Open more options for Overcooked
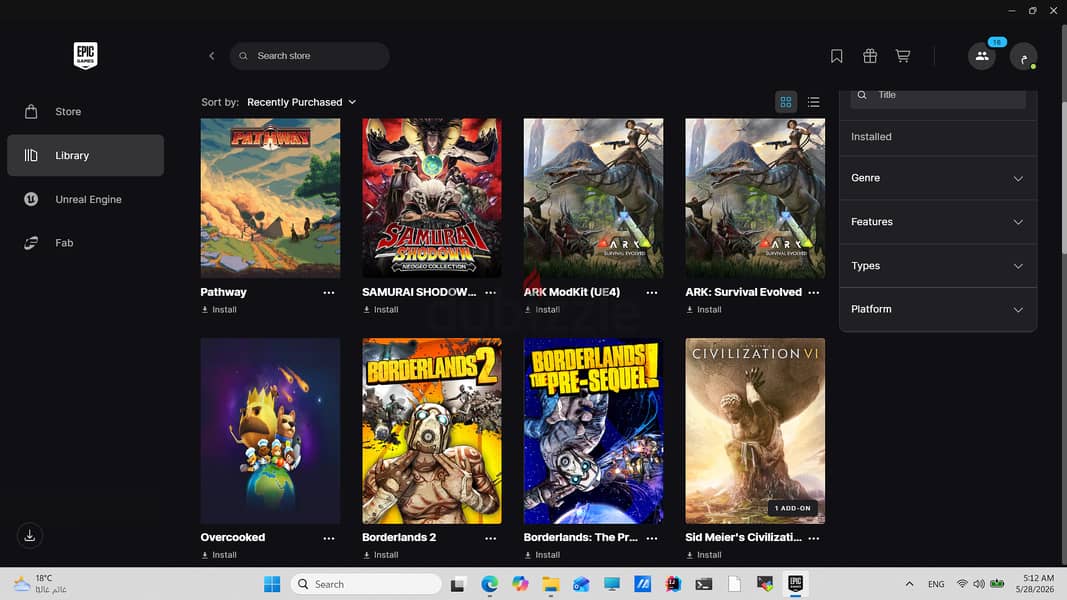The width and height of the screenshot is (1067, 600). pos(329,538)
